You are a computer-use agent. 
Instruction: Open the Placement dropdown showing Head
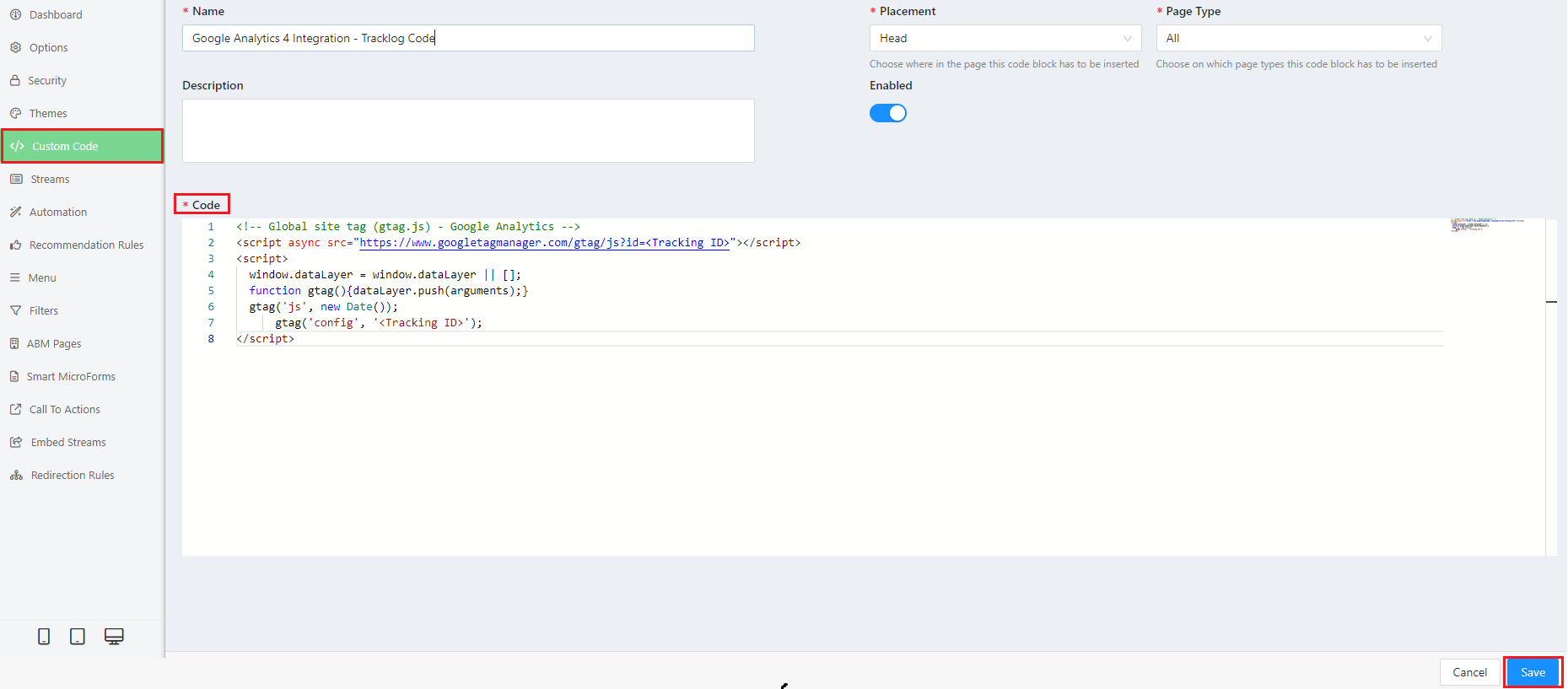point(1005,38)
